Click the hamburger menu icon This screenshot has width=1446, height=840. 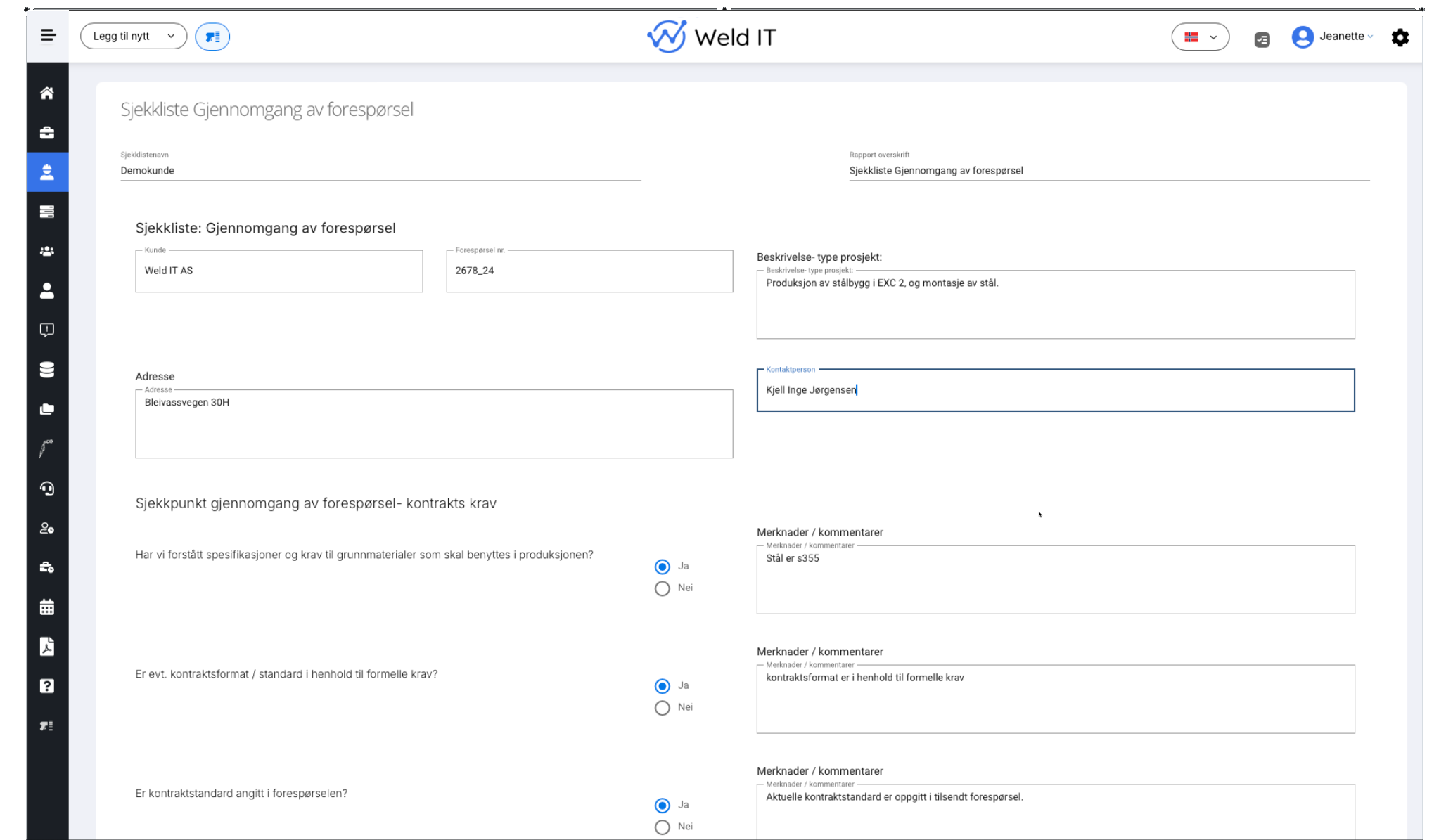(x=48, y=35)
